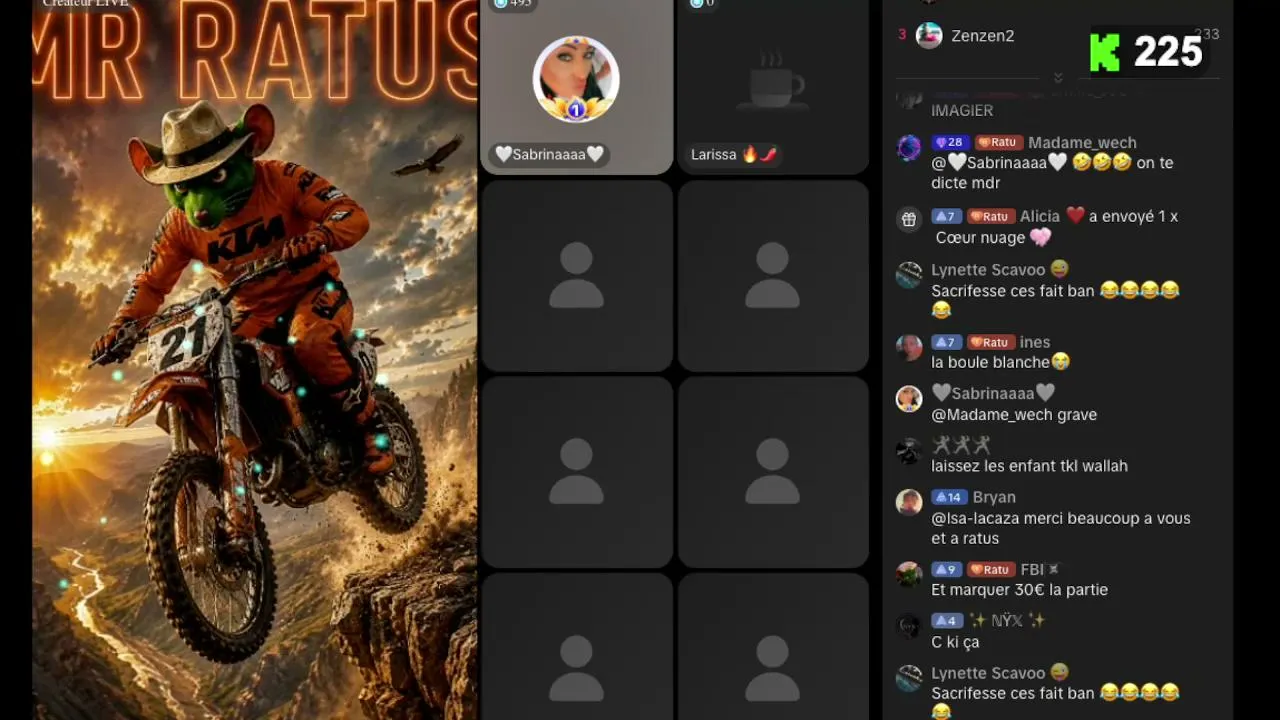Open Zenzen2's avatar in the ranking list
The height and width of the screenshot is (720, 1280).
point(929,35)
